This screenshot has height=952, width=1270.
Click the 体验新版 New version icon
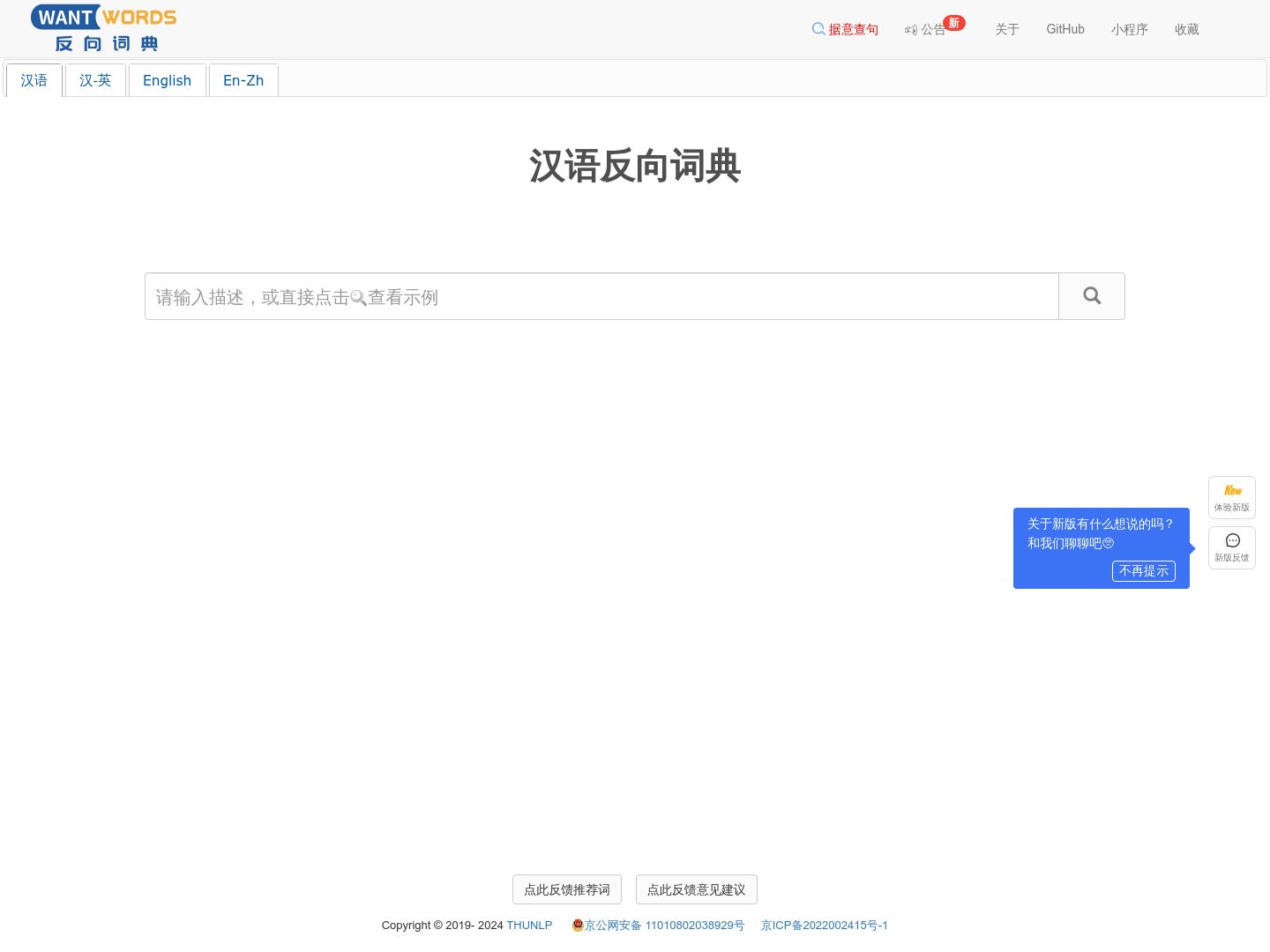point(1232,498)
